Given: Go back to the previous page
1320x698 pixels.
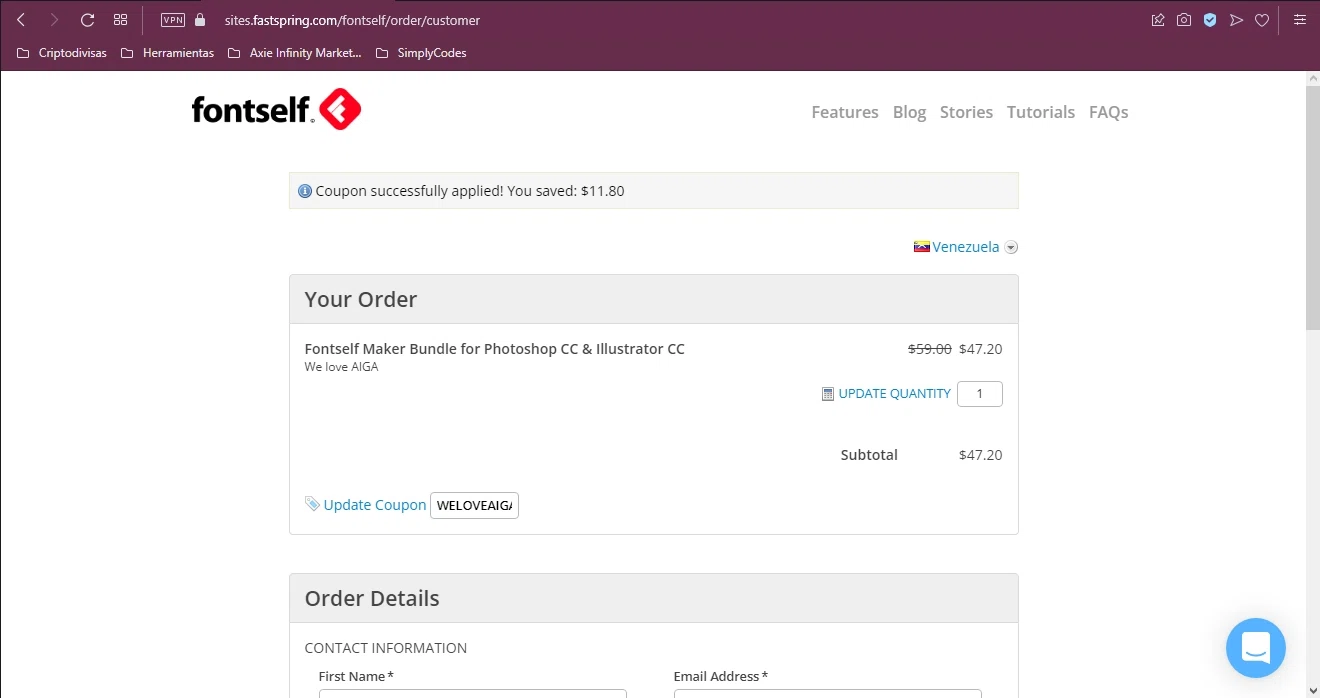Looking at the screenshot, I should click(21, 20).
